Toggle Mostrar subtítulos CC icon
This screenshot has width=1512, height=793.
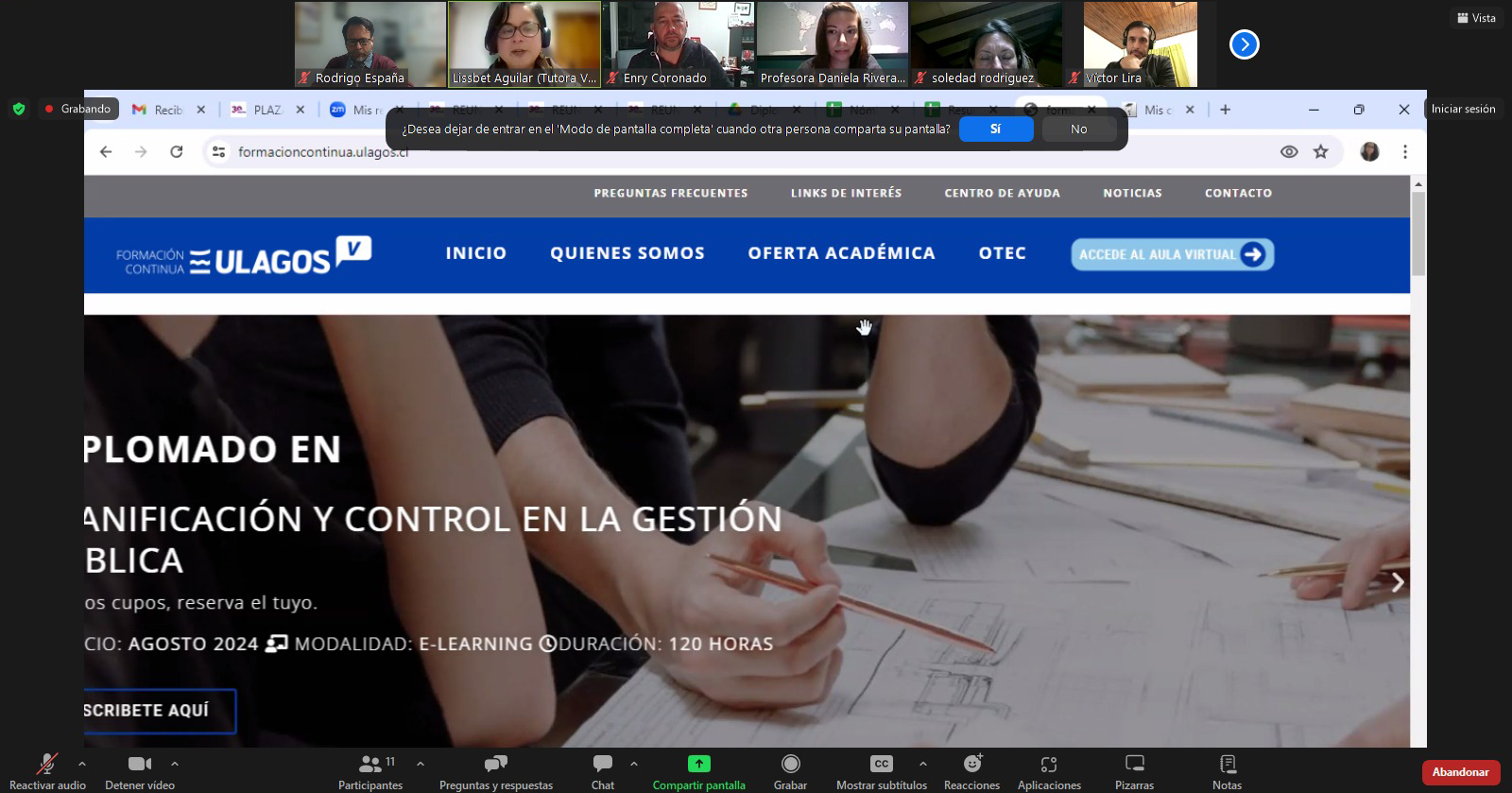coord(881,764)
